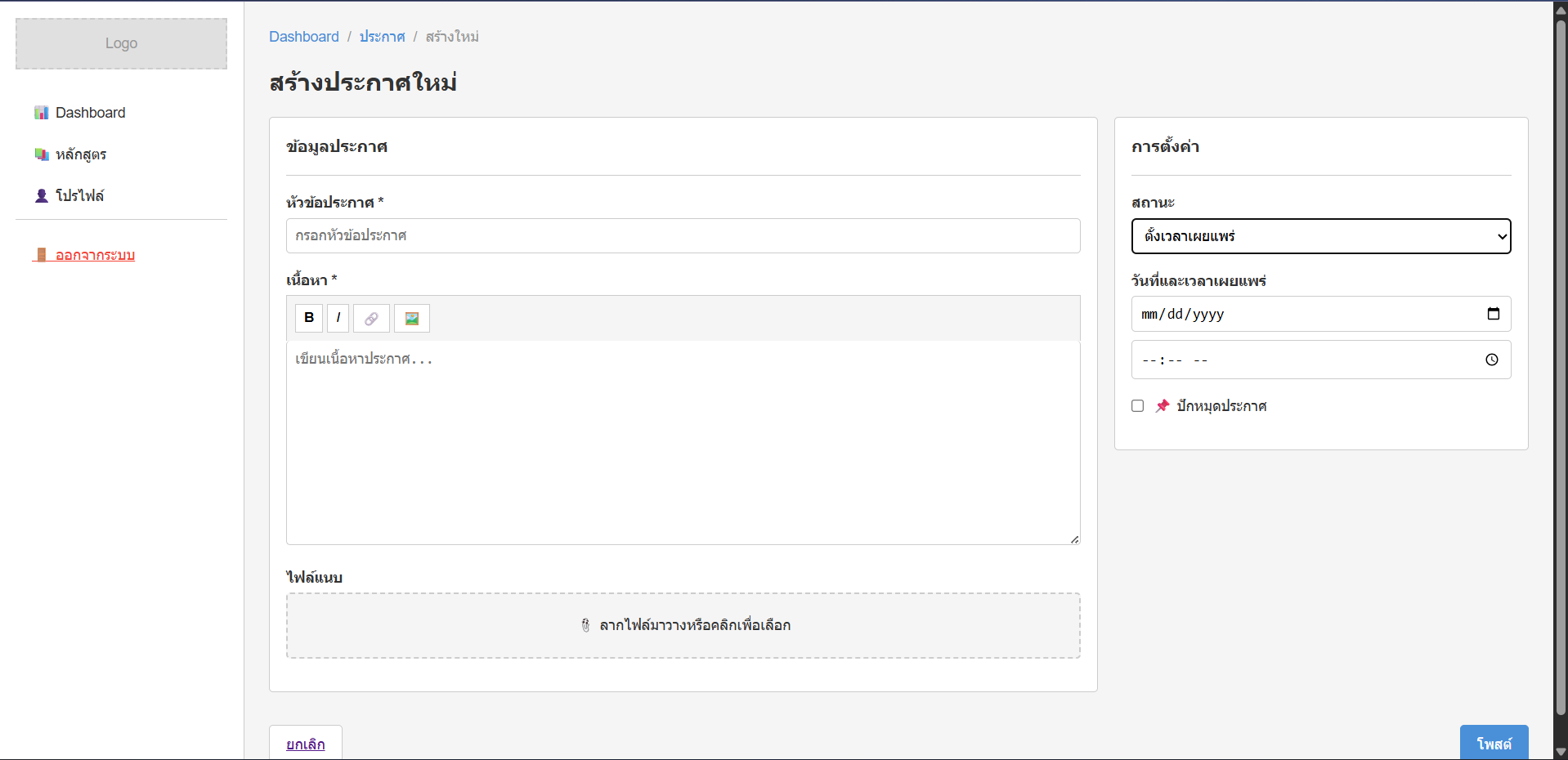
Task: Click inside the เนื้อหา content textarea
Action: click(683, 441)
